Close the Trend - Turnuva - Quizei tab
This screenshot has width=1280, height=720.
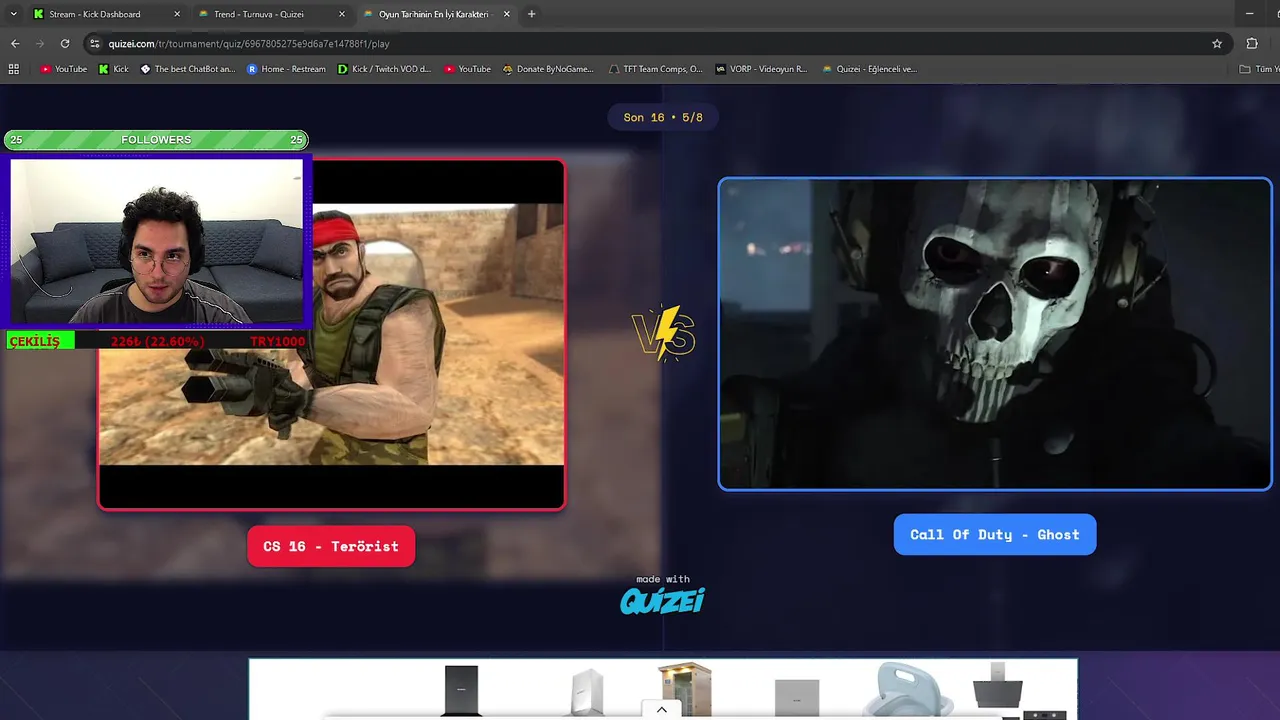point(342,14)
